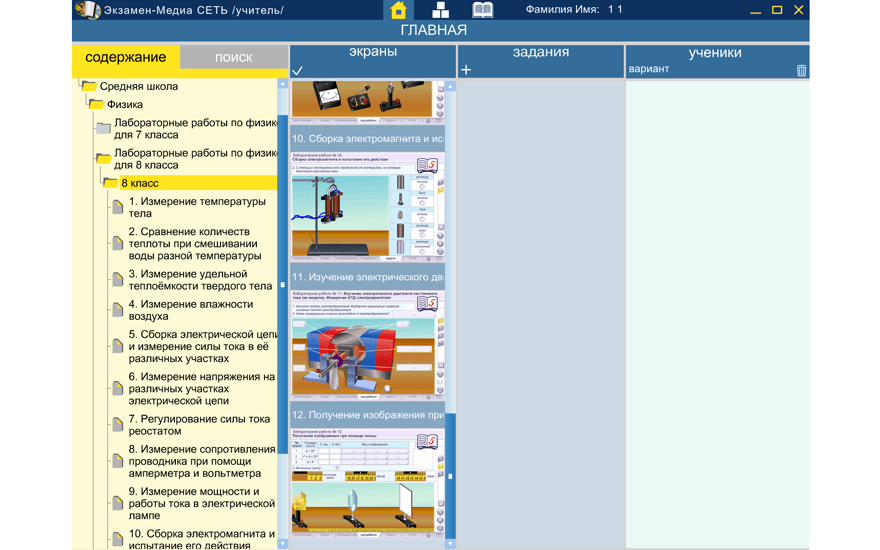Click up arrow of contents tree scrollbar
This screenshot has height=550, width=880.
click(282, 84)
